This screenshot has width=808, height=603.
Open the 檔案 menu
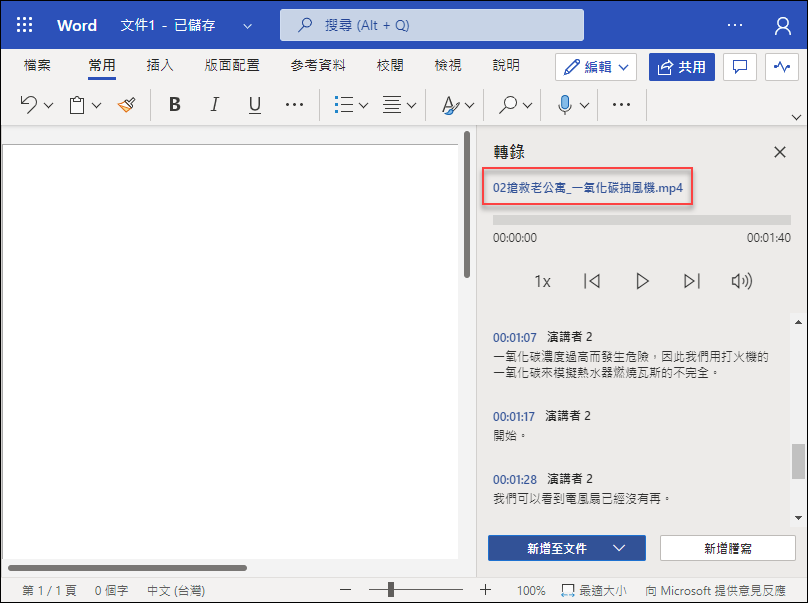37,65
